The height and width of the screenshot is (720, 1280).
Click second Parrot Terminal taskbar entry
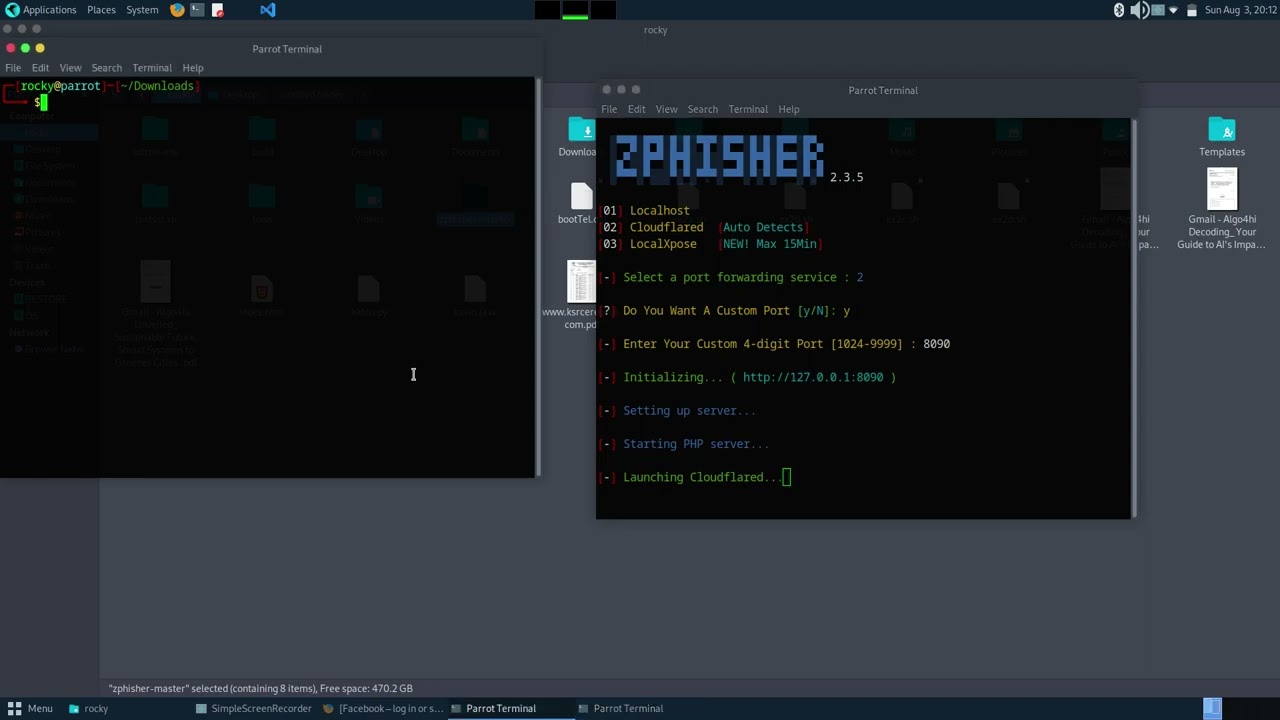tap(621, 708)
